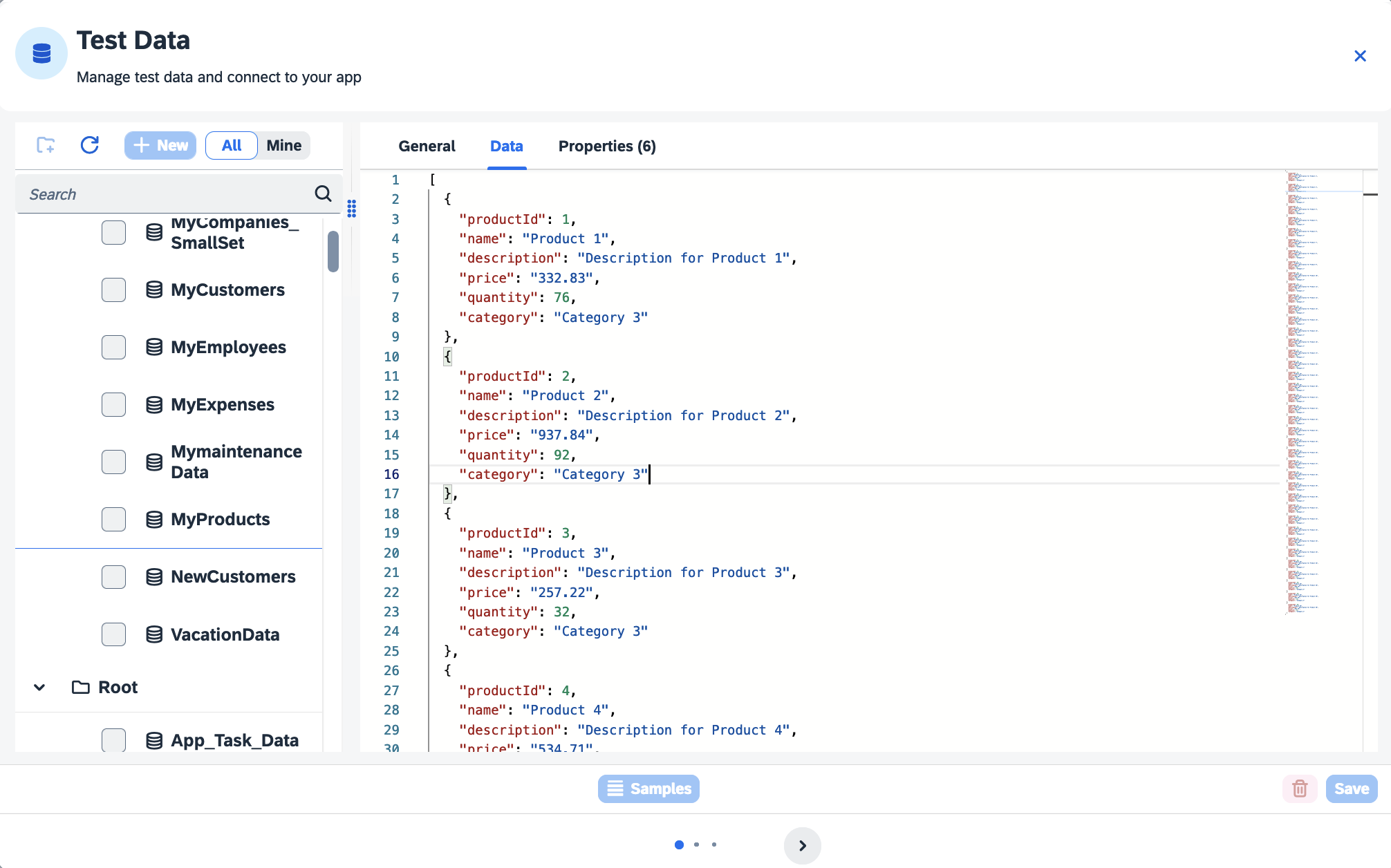Screen dimensions: 1391x868
Task: Click the "257.22" price value
Action: tap(561, 592)
